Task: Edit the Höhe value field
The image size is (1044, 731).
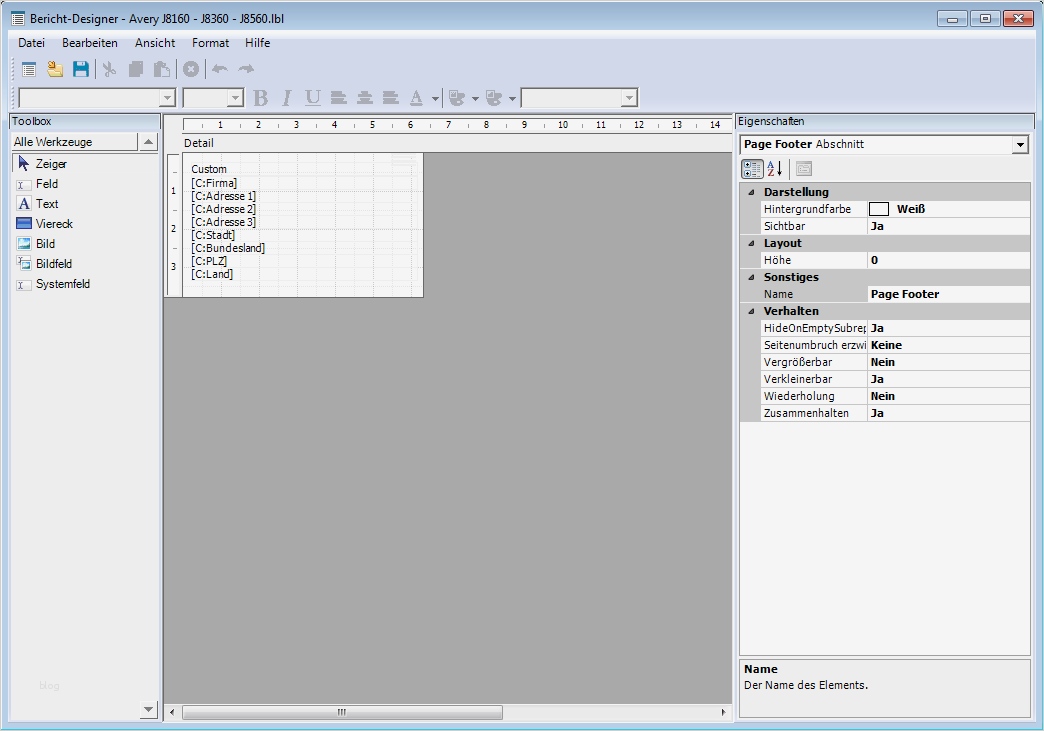Action: point(948,260)
